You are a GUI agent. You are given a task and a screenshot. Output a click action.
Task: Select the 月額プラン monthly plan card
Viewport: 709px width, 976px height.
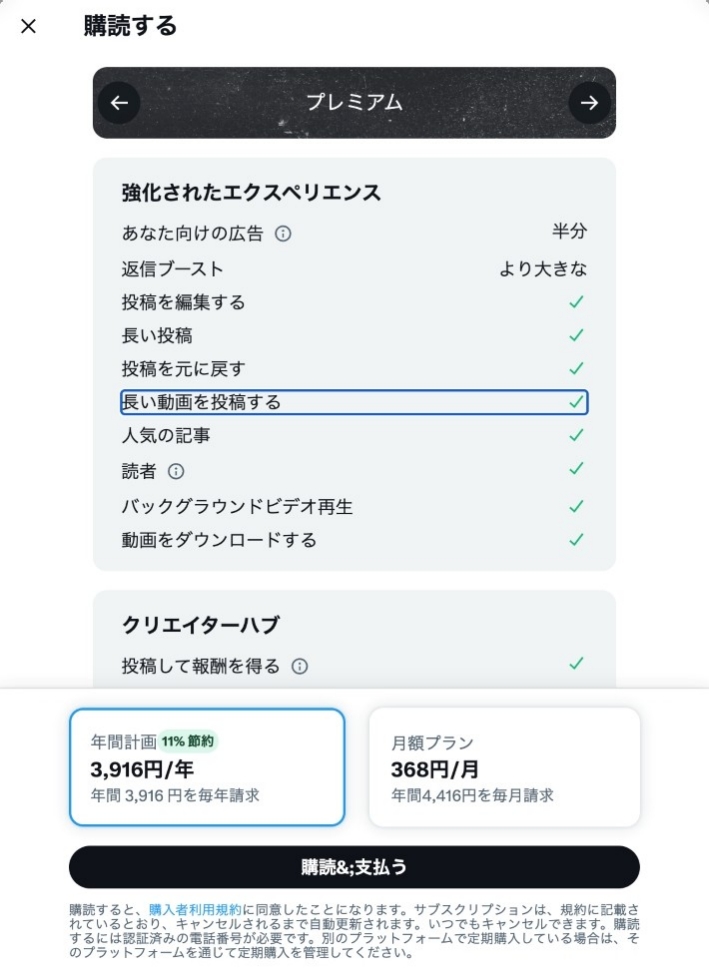click(x=504, y=766)
